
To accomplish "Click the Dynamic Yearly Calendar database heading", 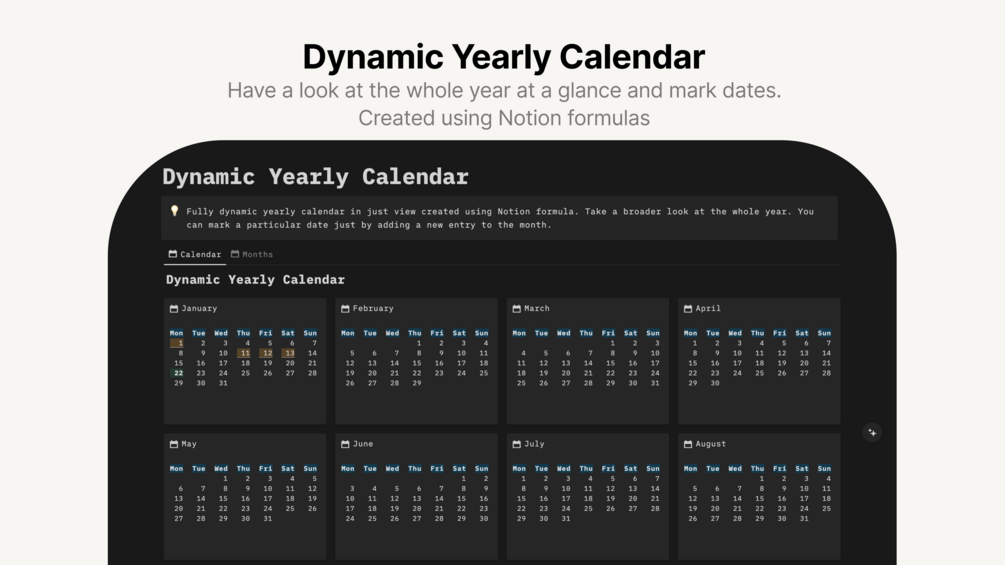I will pos(255,280).
